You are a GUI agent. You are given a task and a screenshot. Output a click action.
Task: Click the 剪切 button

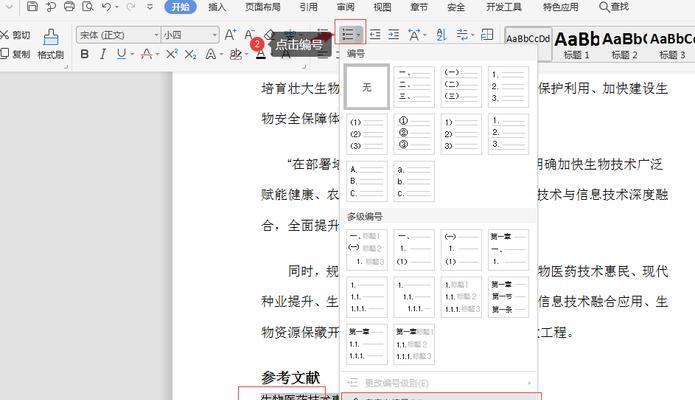[x=16, y=35]
